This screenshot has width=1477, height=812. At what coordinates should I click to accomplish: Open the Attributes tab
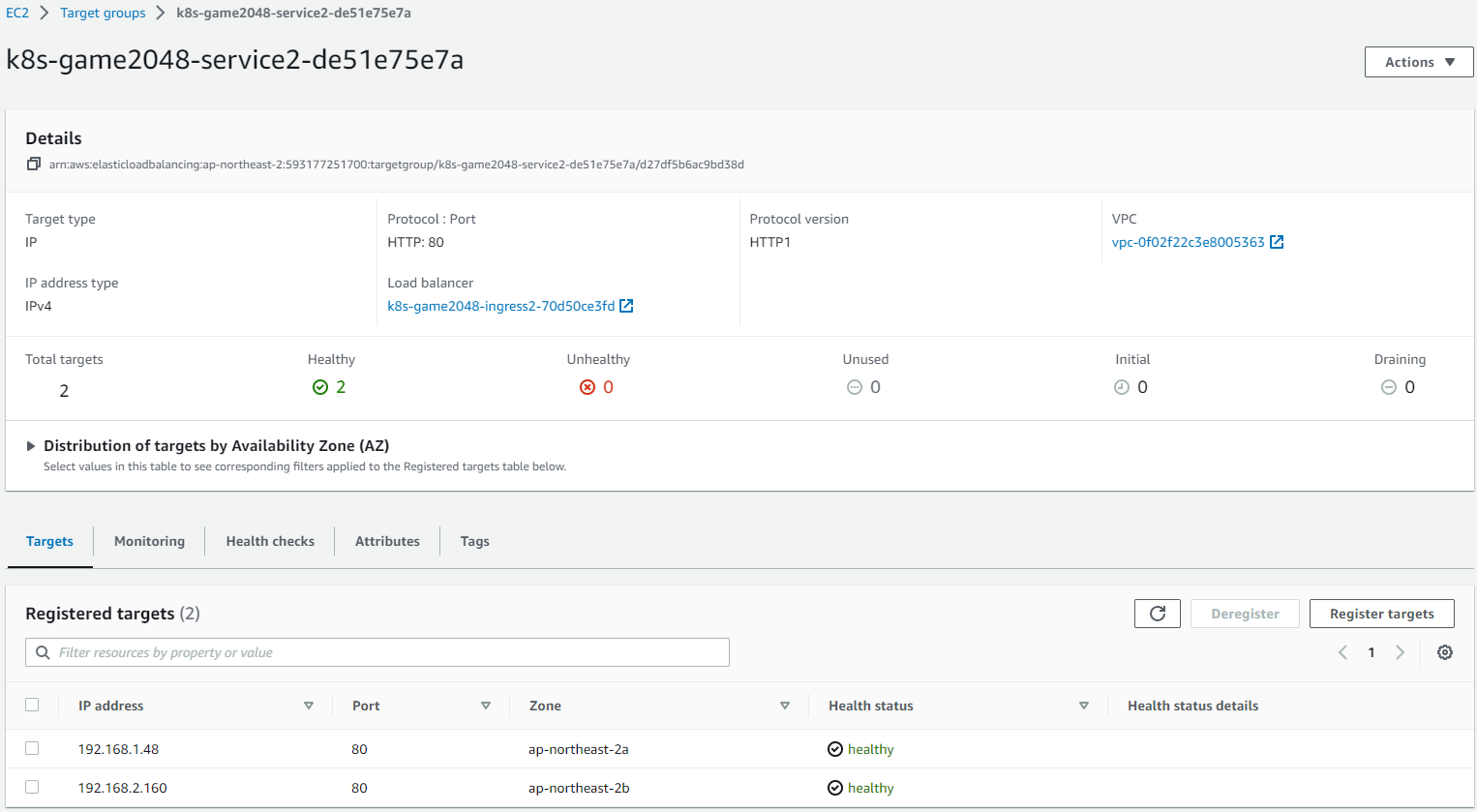coord(387,541)
